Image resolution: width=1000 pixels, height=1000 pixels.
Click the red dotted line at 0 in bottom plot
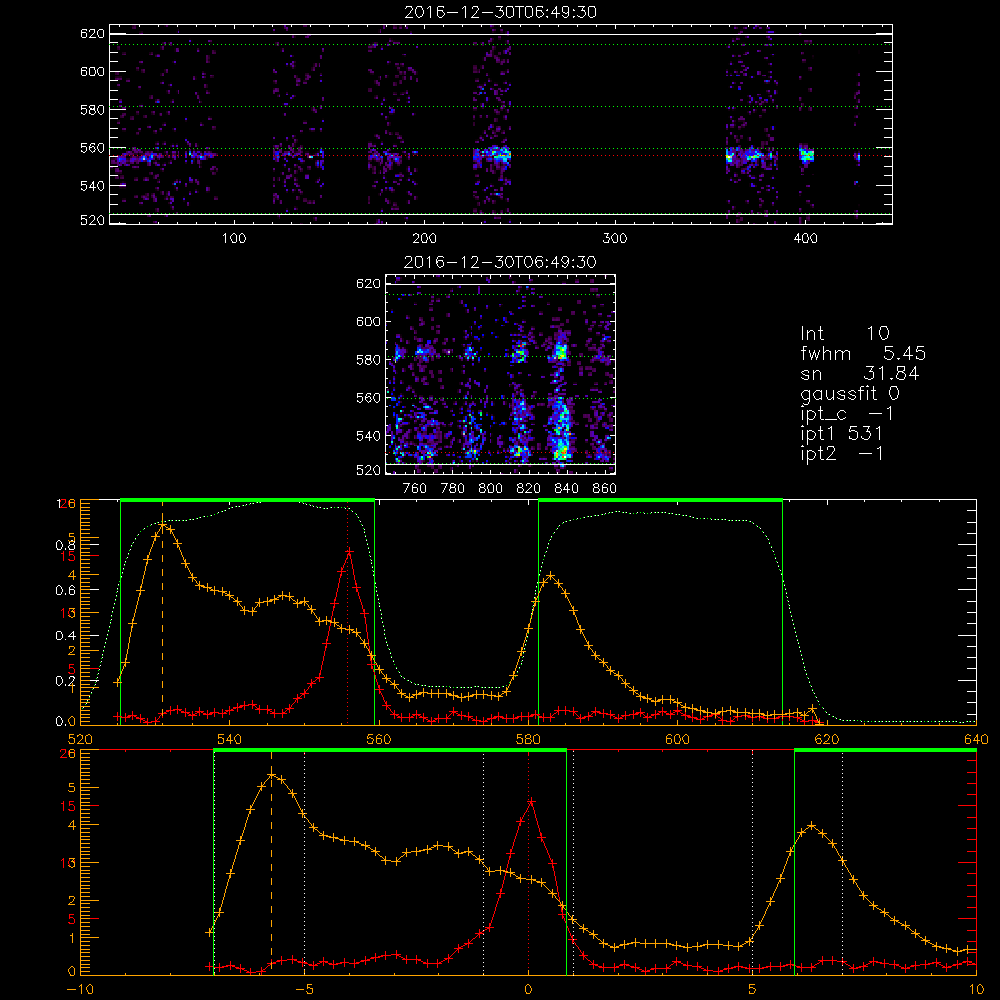tap(529, 862)
